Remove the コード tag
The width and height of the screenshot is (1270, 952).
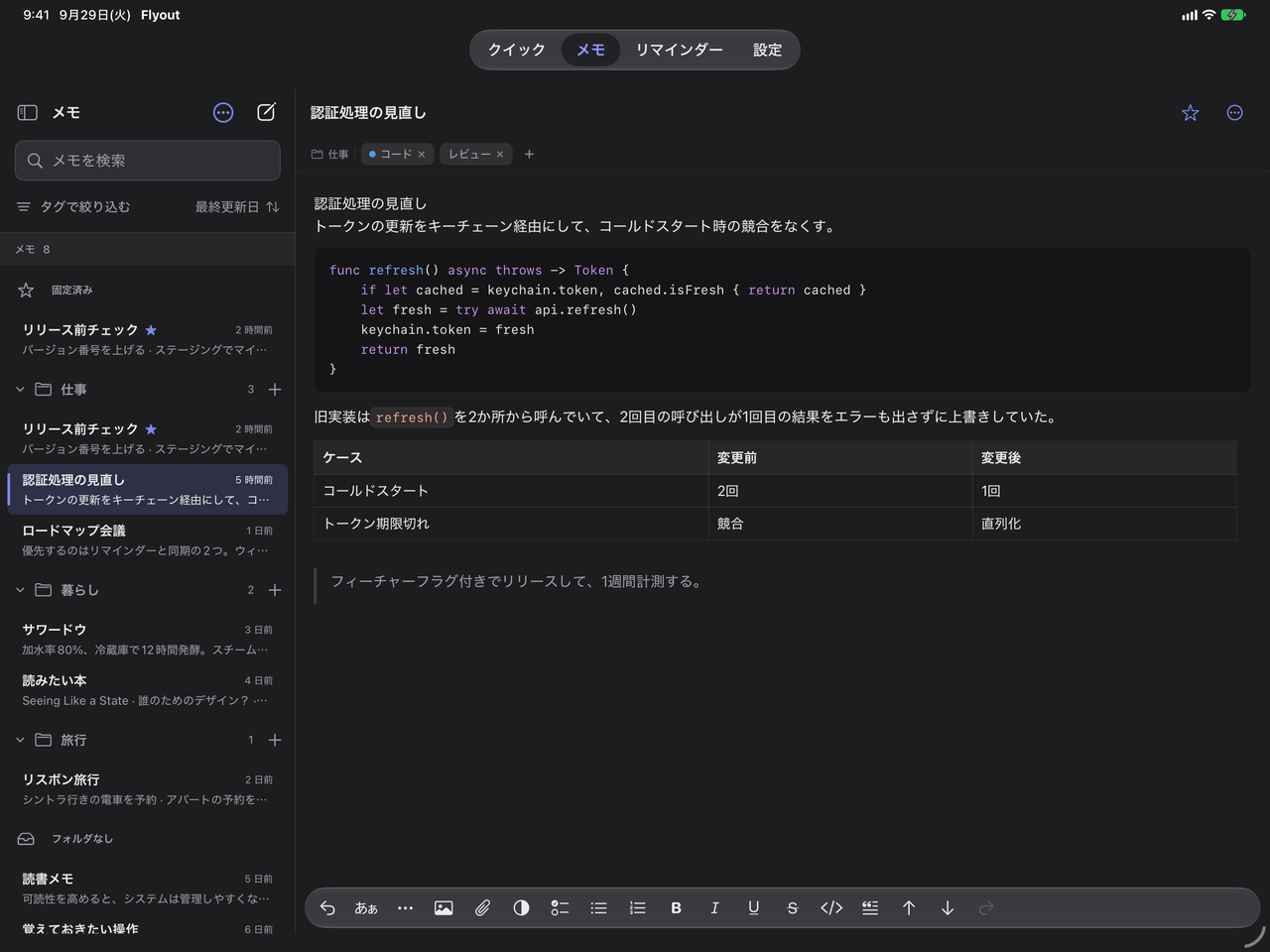coord(422,155)
